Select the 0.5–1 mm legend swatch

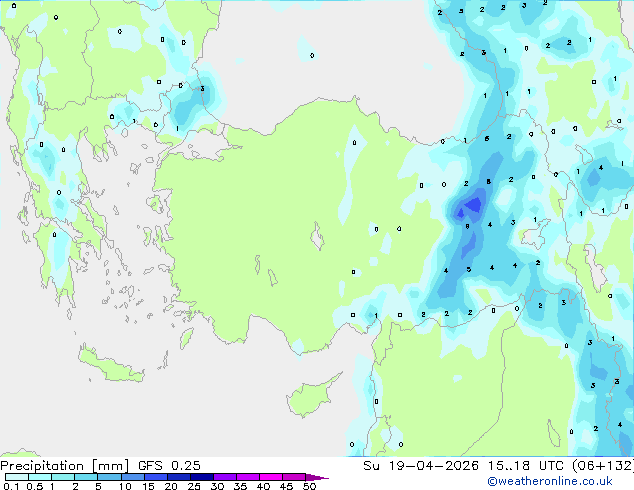(x=40, y=477)
